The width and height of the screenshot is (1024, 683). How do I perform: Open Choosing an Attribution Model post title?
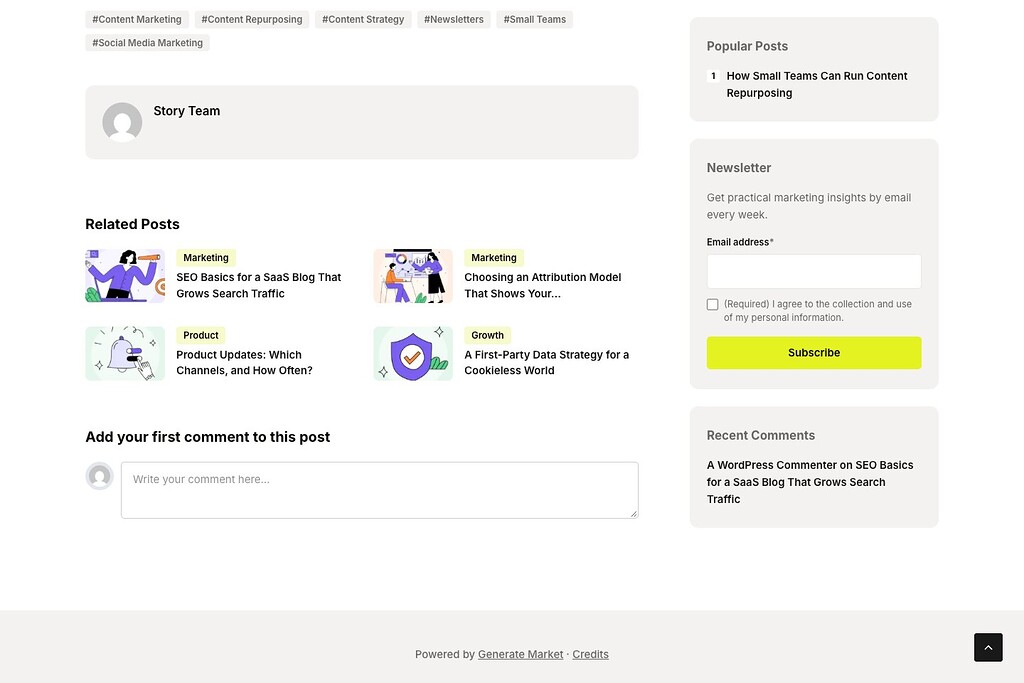[543, 285]
